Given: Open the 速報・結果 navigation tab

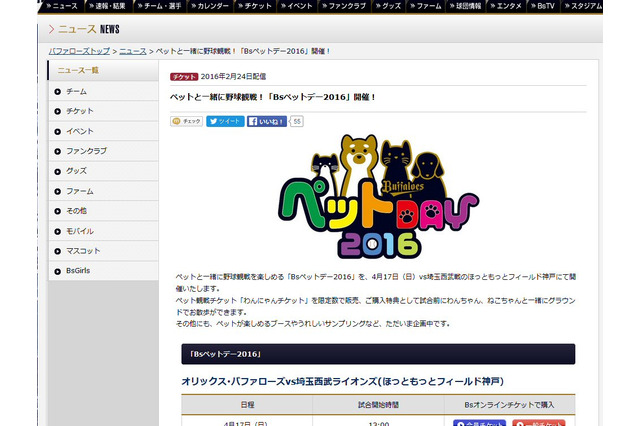Looking at the screenshot, I should (x=108, y=6).
